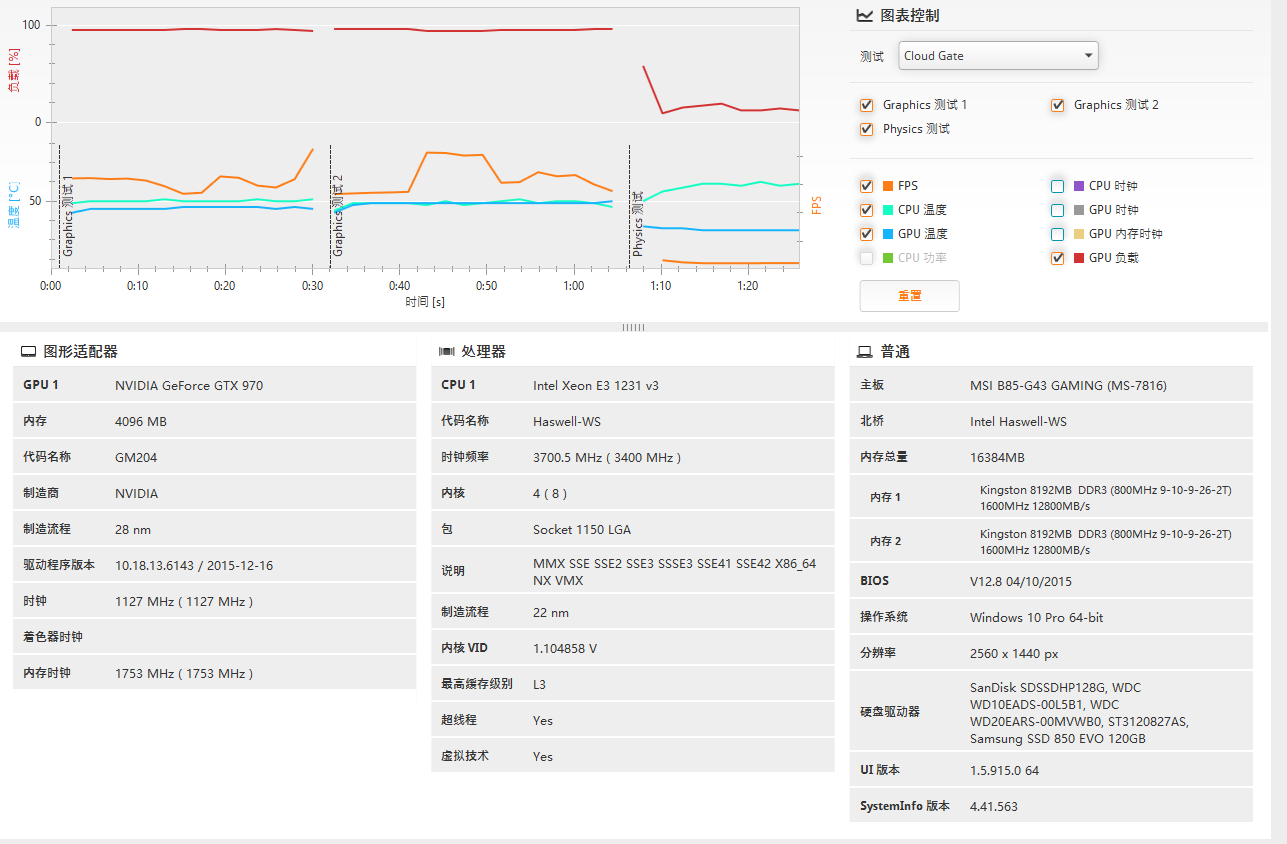The image size is (1287, 844).
Task: Click the manufacturing process value 22 nm
Action: [551, 612]
